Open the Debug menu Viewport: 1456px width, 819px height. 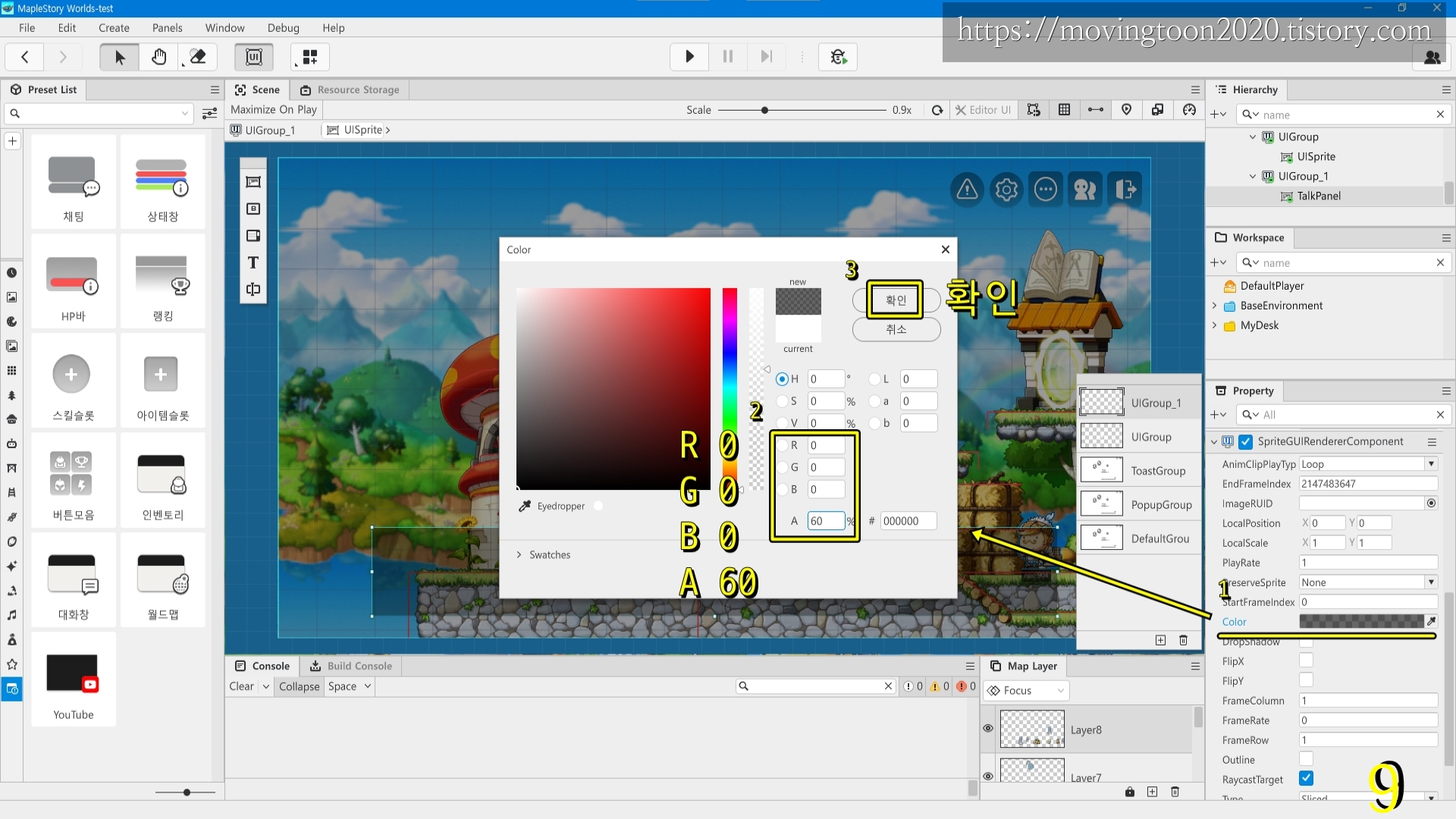(284, 28)
